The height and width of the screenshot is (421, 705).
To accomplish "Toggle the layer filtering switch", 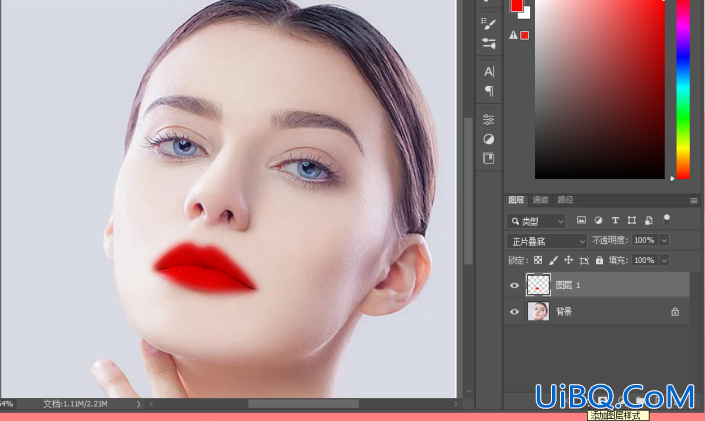I will point(666,220).
